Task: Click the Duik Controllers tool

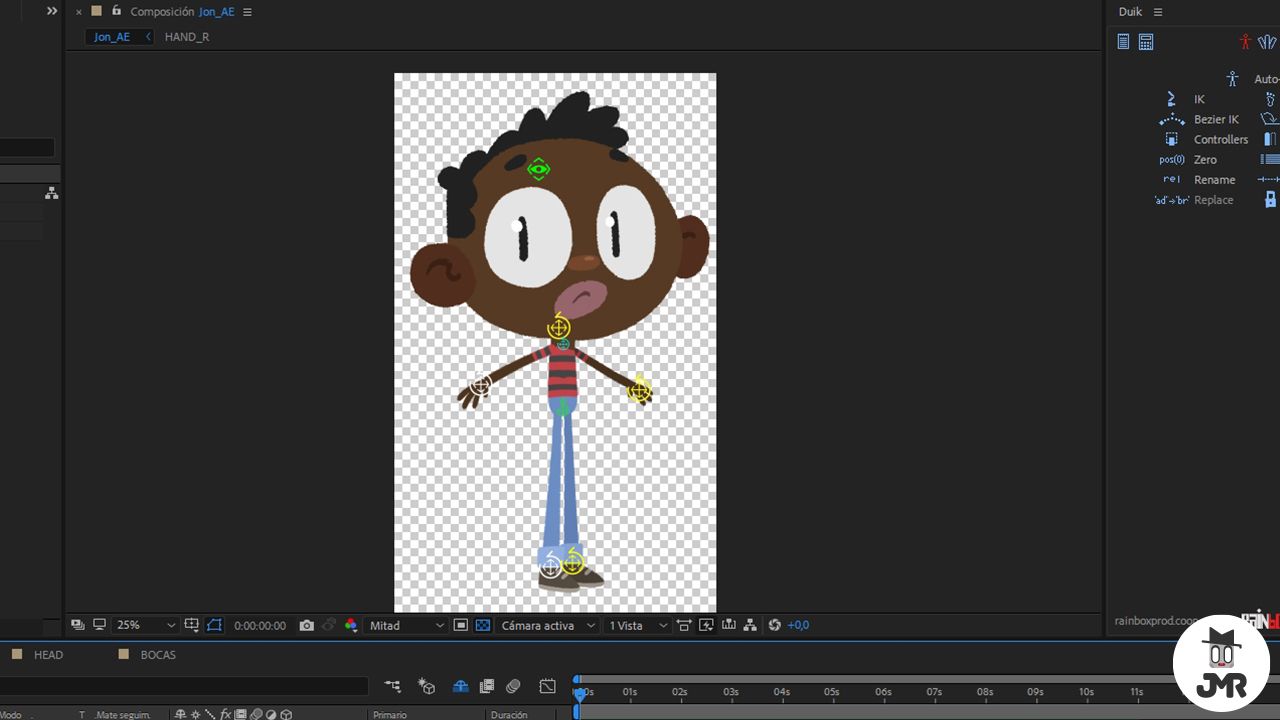Action: pos(1204,139)
